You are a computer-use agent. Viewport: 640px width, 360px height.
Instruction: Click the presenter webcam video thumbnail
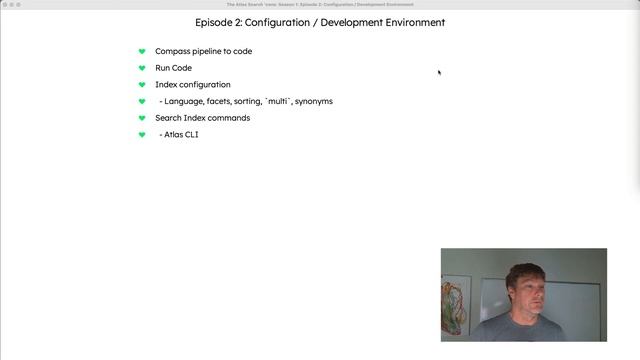[524, 295]
